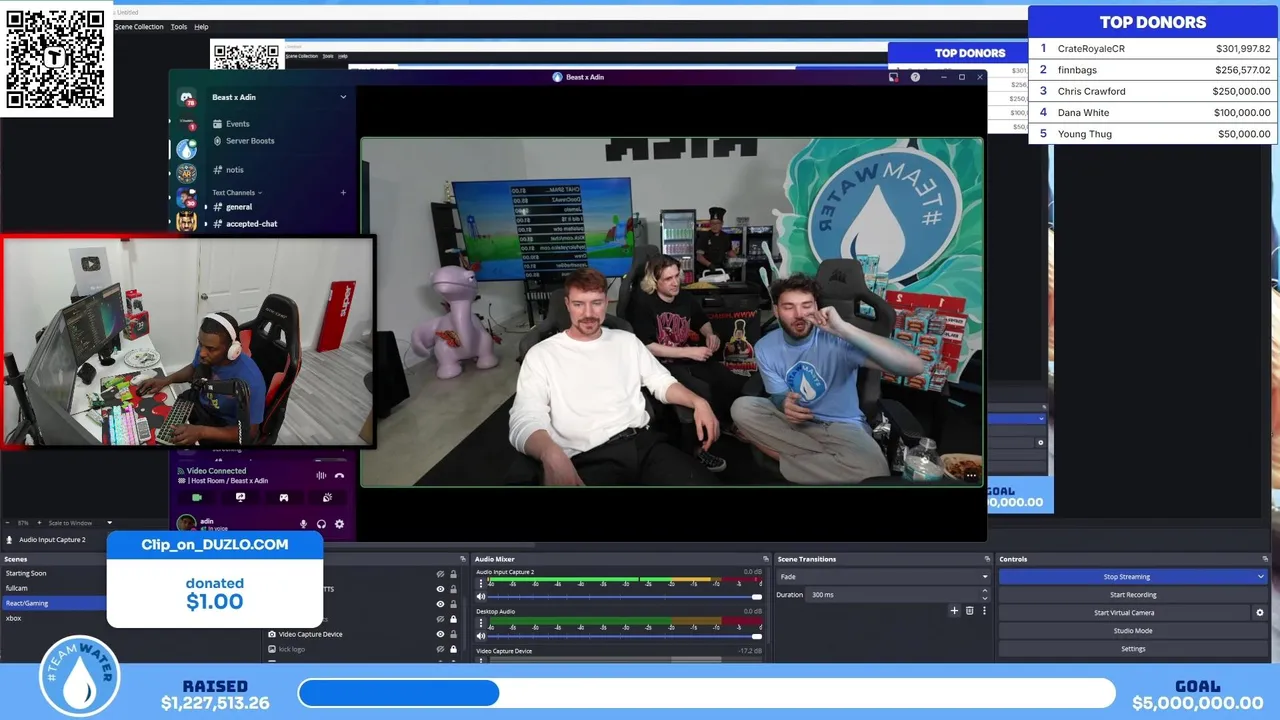
Task: Open the Tools menu in OBS
Action: pos(179,27)
